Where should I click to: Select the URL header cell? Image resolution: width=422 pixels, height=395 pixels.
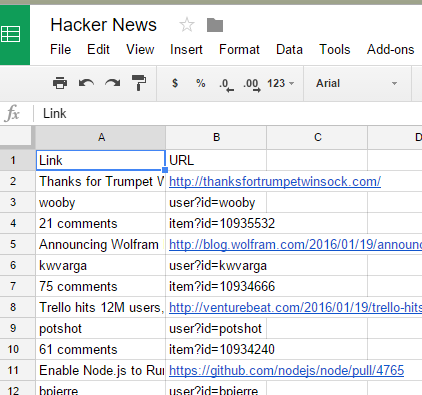click(x=216, y=160)
